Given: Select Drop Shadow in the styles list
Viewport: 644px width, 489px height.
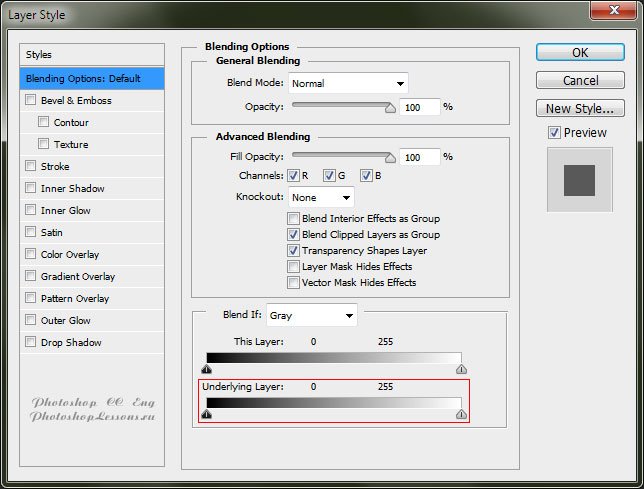Looking at the screenshot, I should [71, 342].
